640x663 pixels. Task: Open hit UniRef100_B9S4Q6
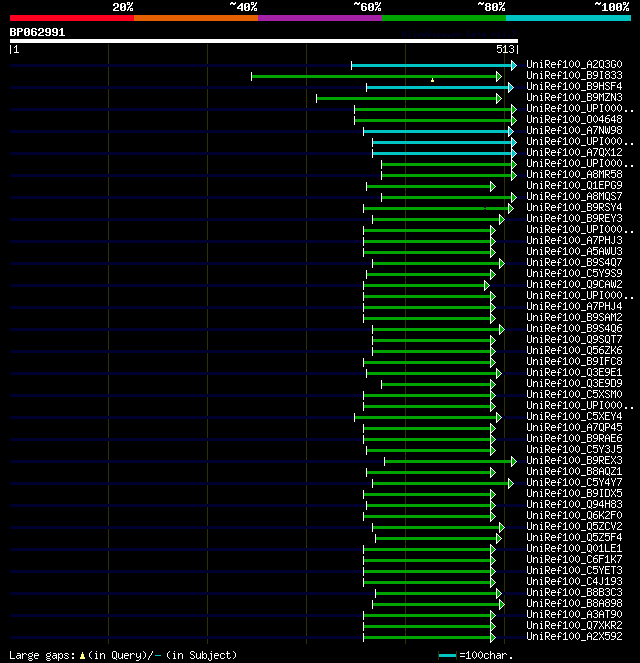(x=574, y=328)
